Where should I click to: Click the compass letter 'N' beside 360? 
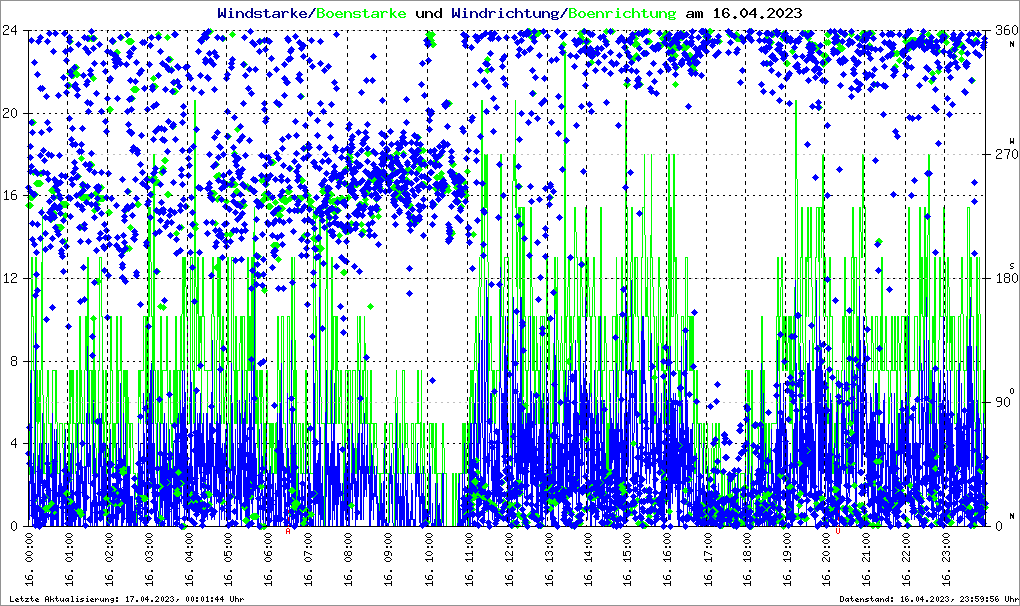click(1012, 44)
